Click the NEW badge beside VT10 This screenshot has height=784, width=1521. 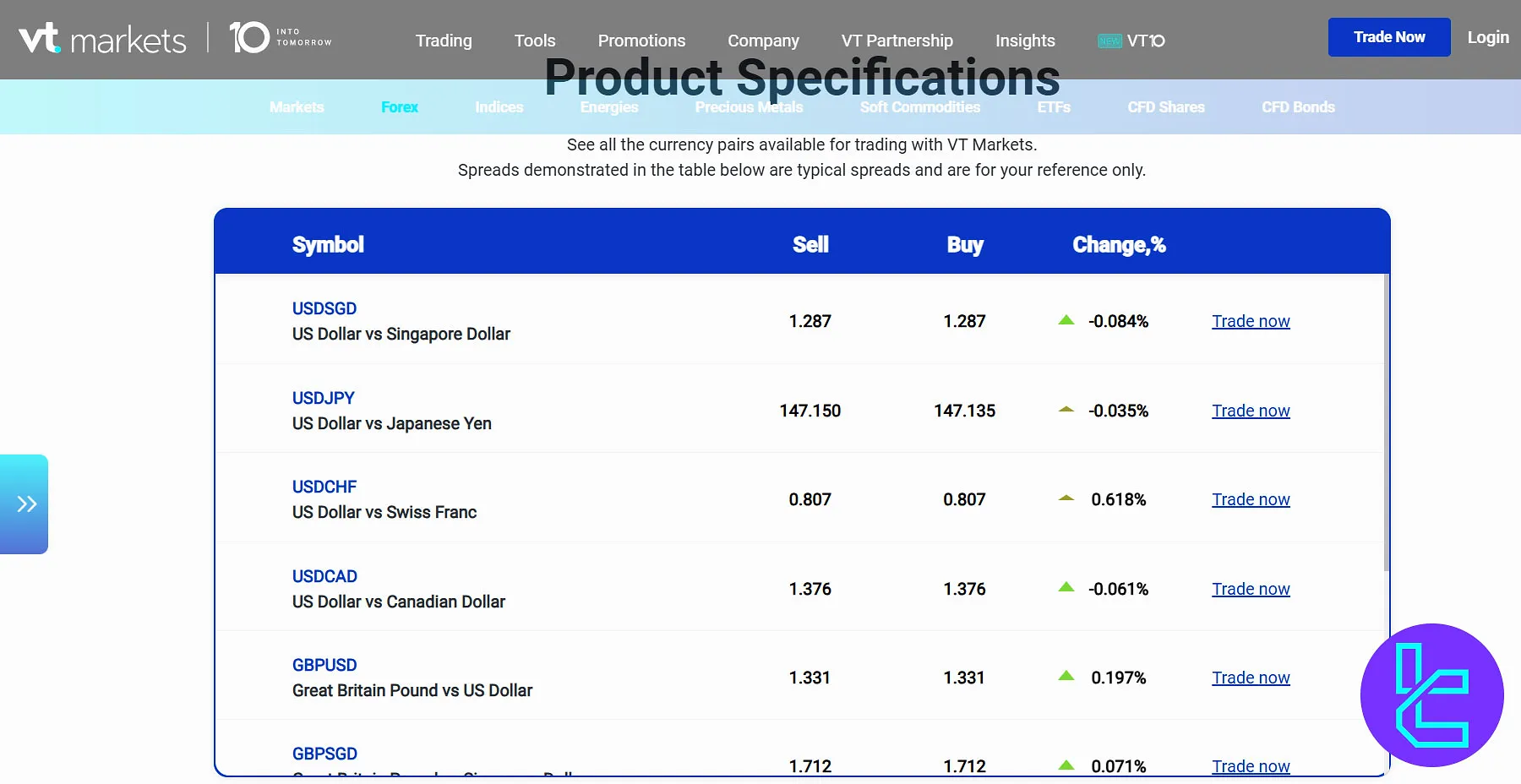[x=1109, y=41]
